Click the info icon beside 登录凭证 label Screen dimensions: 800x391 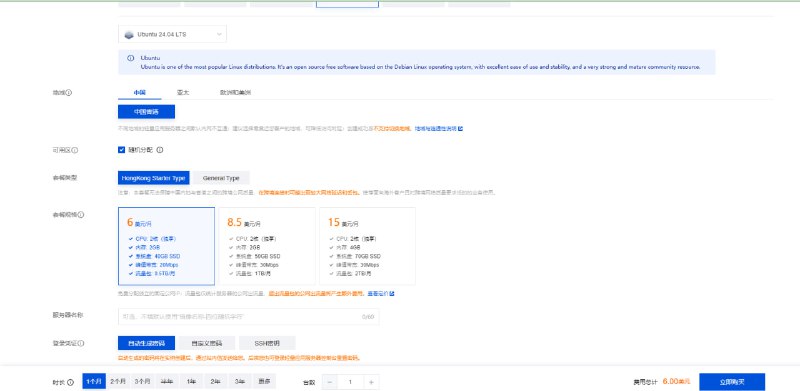(x=81, y=344)
